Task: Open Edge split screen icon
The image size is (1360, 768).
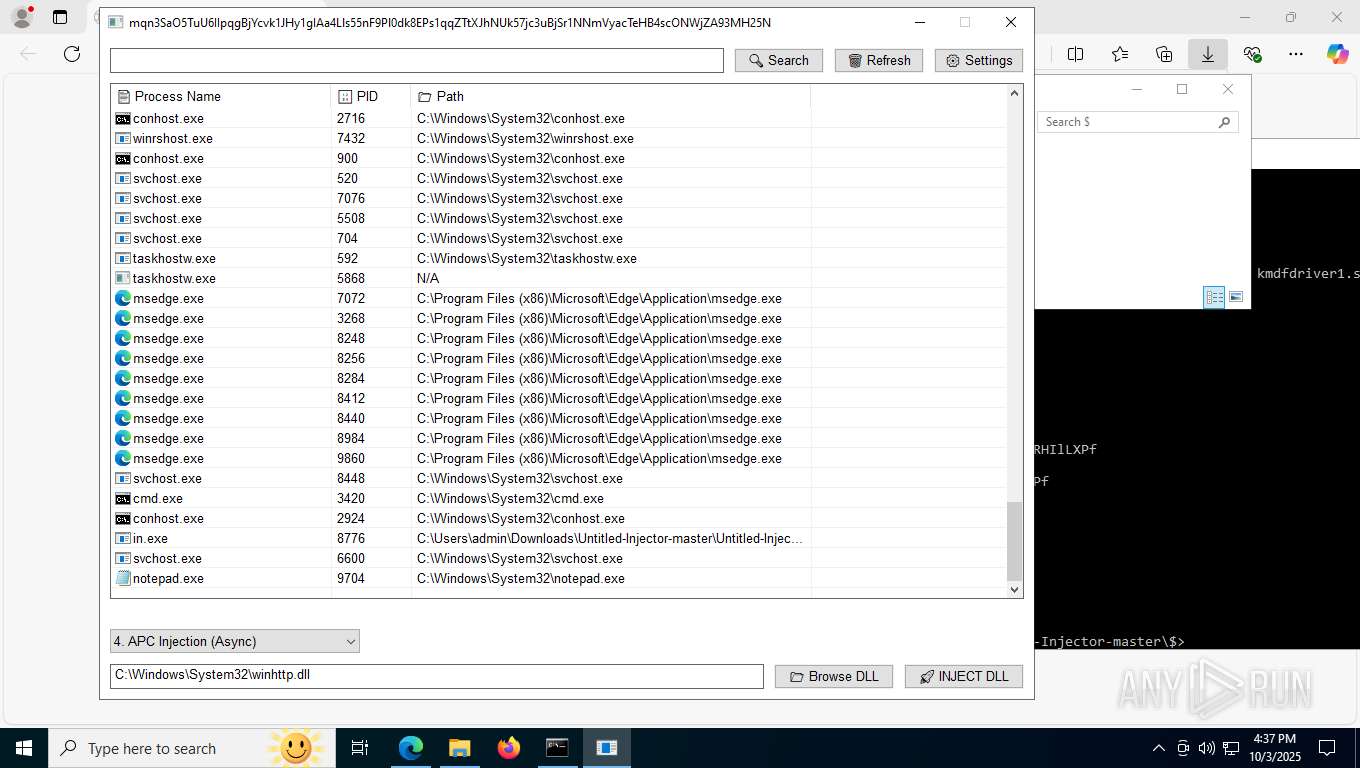Action: coord(1076,54)
